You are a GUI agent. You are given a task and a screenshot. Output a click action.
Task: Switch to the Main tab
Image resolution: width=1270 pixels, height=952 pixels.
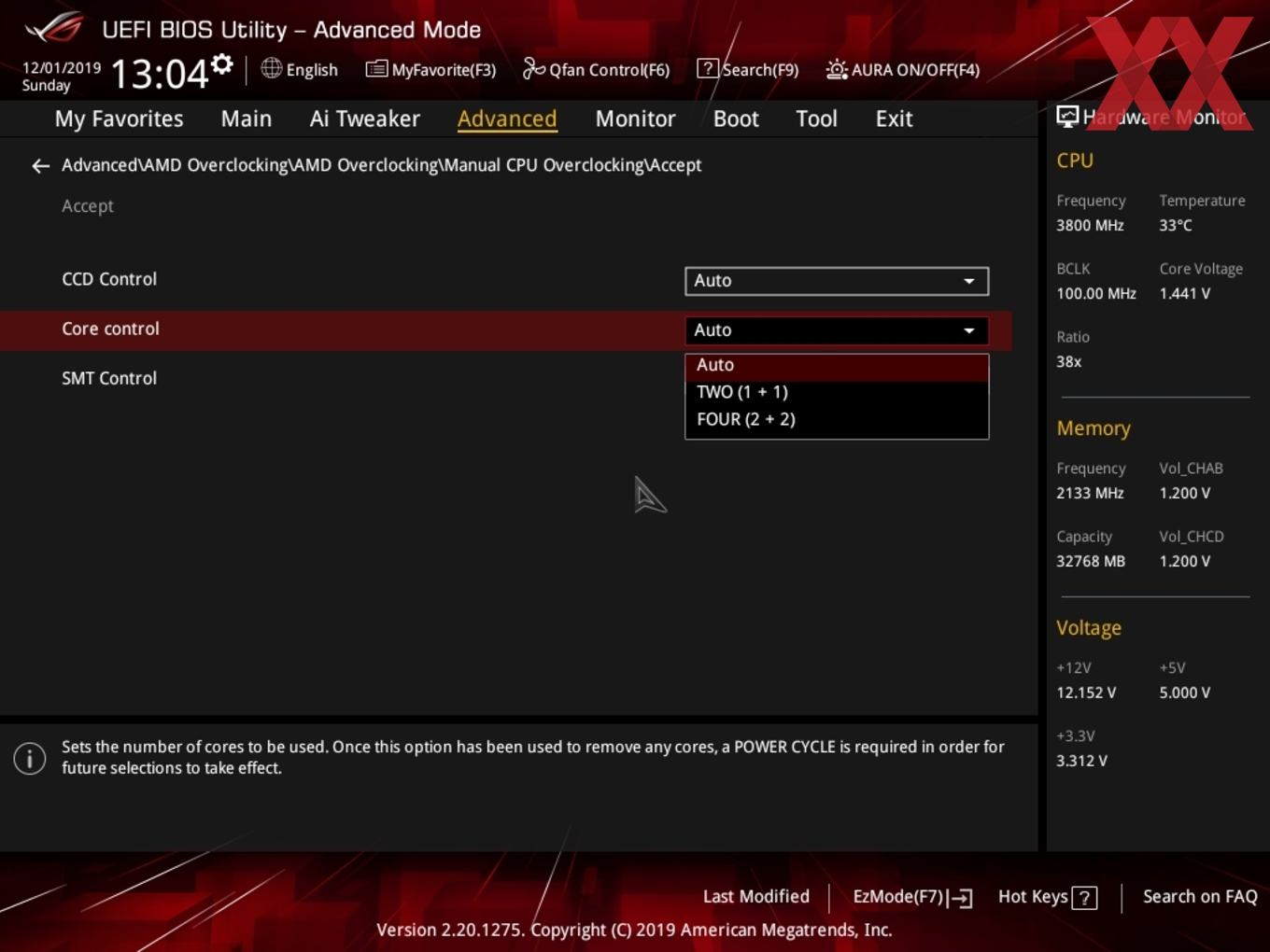pyautogui.click(x=247, y=119)
